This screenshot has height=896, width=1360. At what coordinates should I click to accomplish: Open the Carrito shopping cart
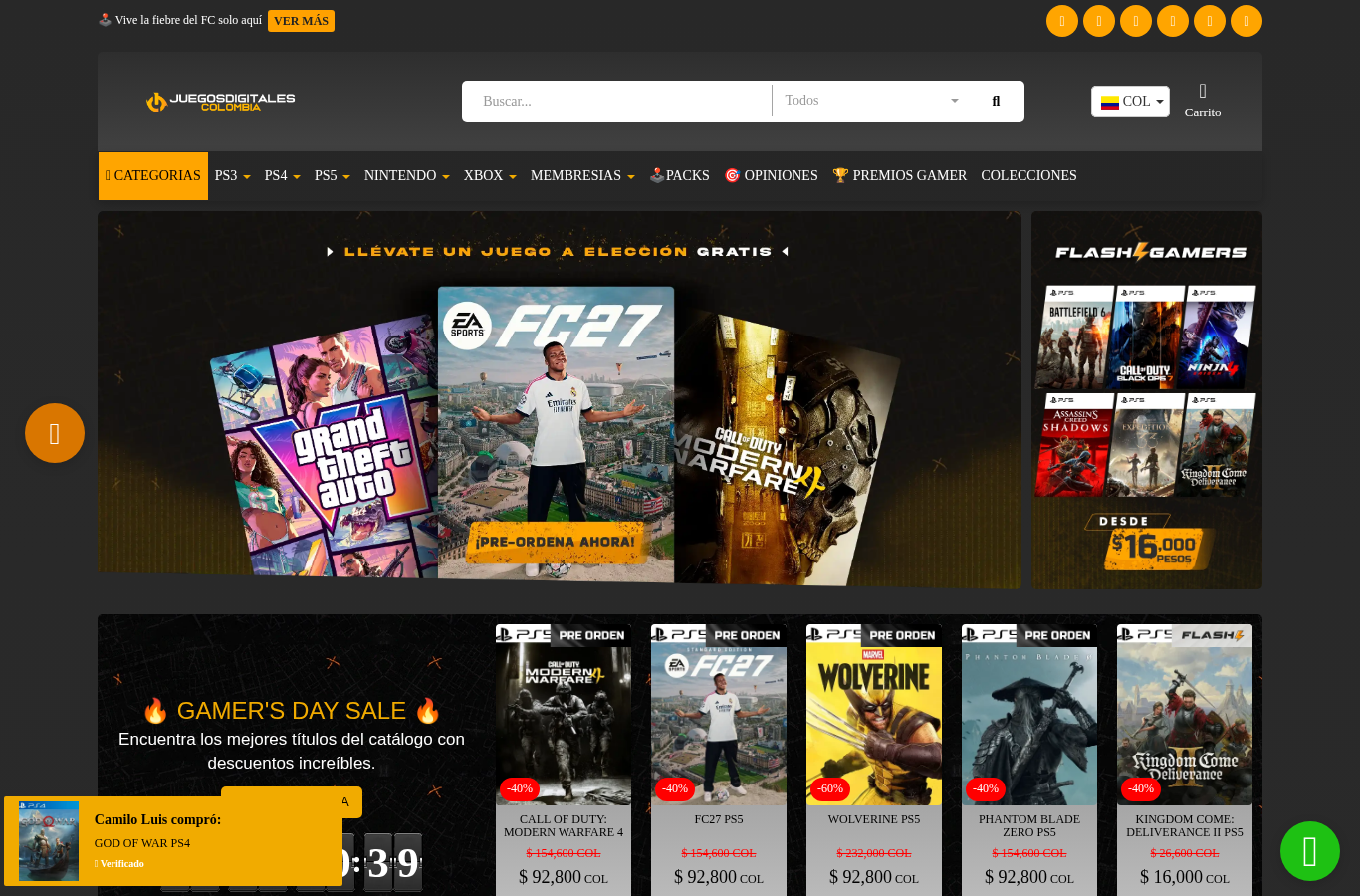pyautogui.click(x=1203, y=102)
